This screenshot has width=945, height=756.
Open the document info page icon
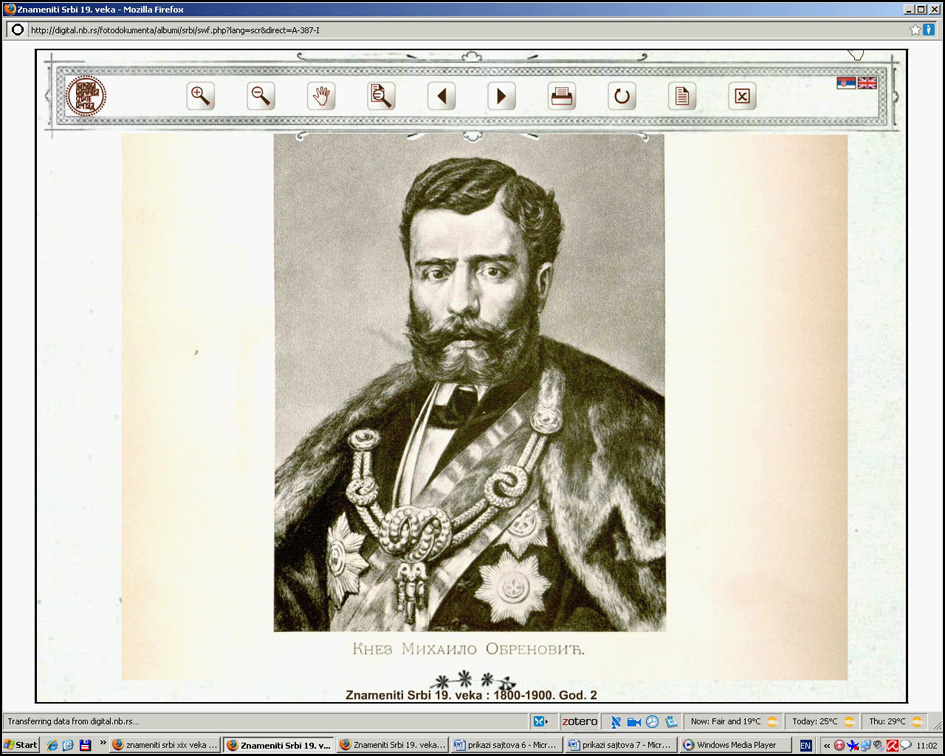click(682, 96)
